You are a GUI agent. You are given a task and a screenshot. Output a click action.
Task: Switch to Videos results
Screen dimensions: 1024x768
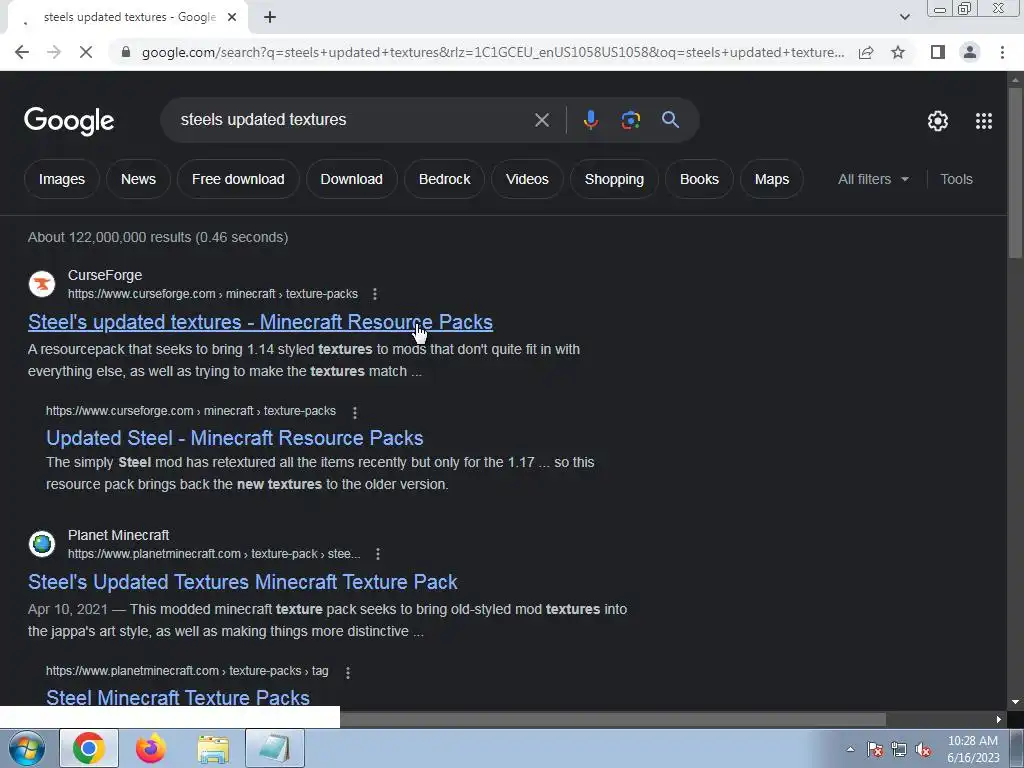pyautogui.click(x=527, y=179)
